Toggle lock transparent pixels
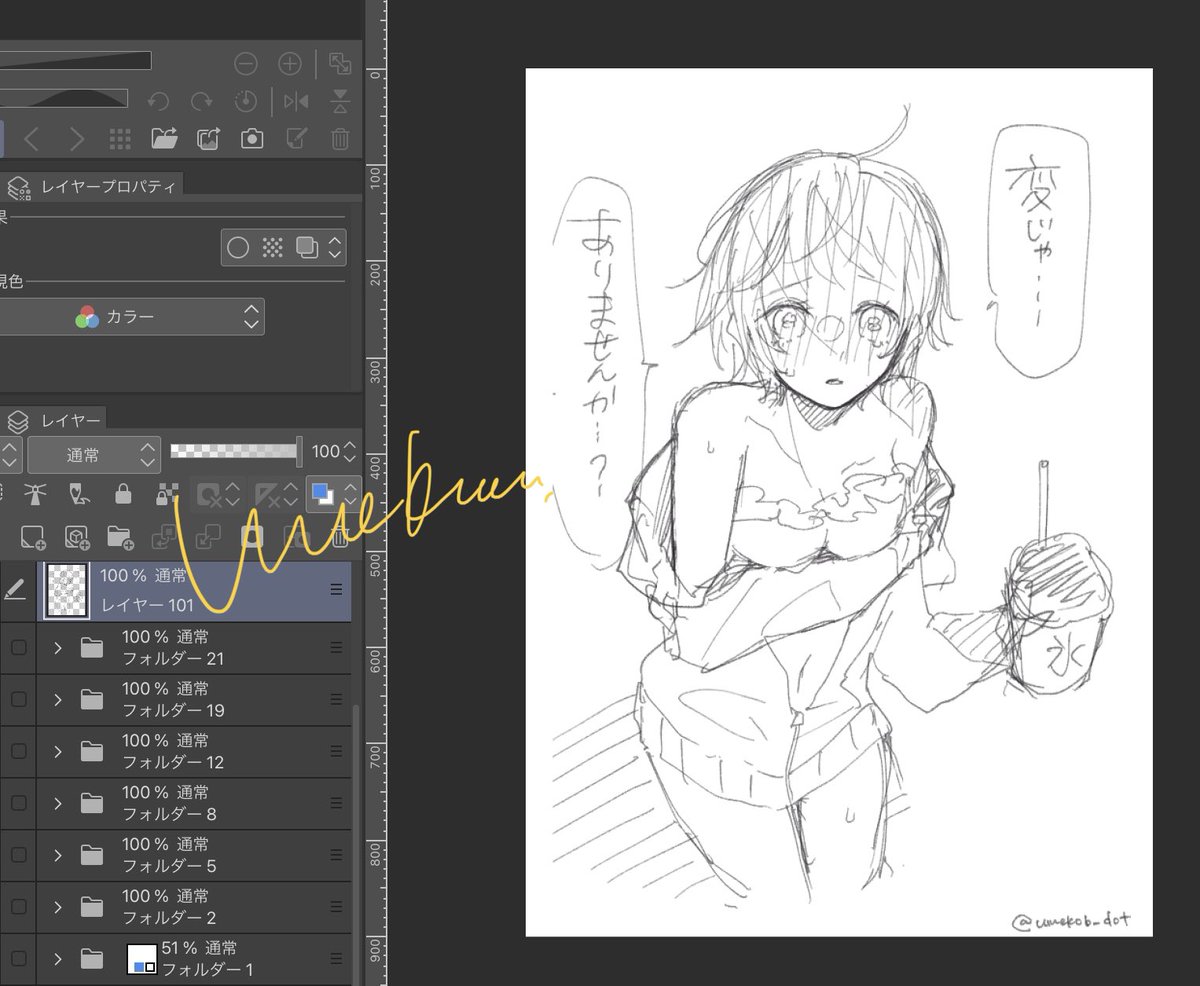The image size is (1200, 986). point(167,494)
